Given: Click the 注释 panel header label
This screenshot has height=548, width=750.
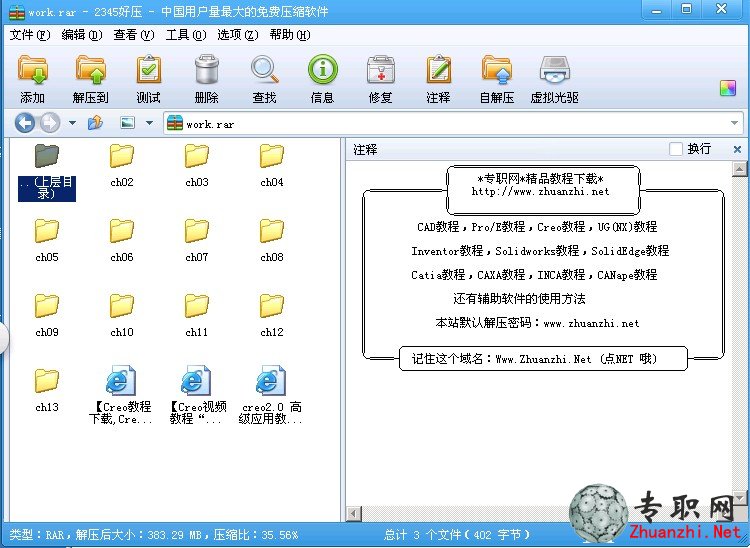Looking at the screenshot, I should click(x=365, y=150).
